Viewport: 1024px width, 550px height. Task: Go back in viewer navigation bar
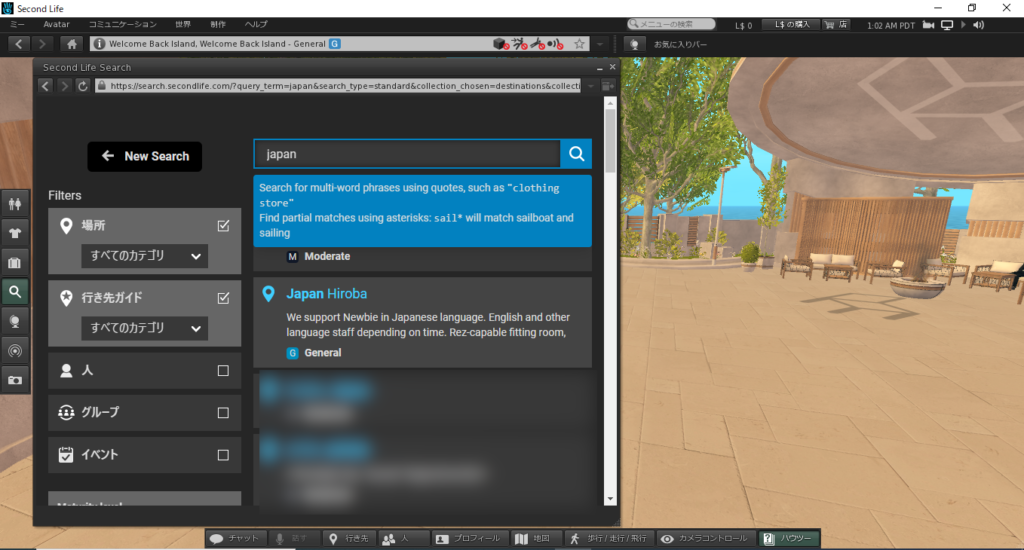pos(19,44)
